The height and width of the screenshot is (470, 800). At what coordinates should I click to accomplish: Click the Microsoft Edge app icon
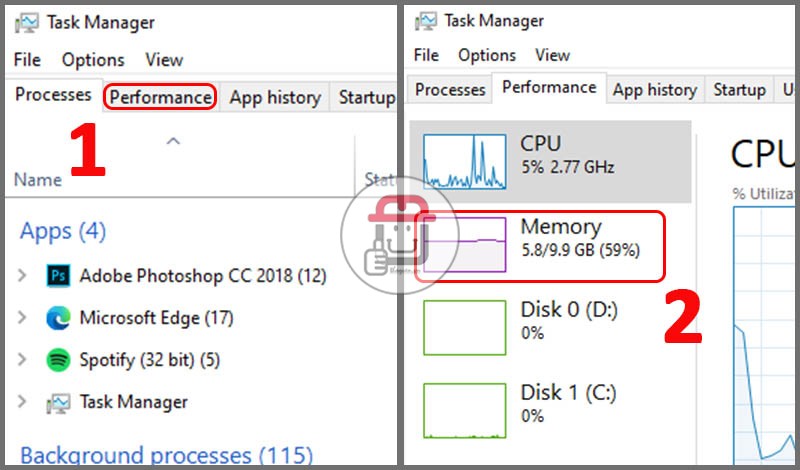coord(58,318)
